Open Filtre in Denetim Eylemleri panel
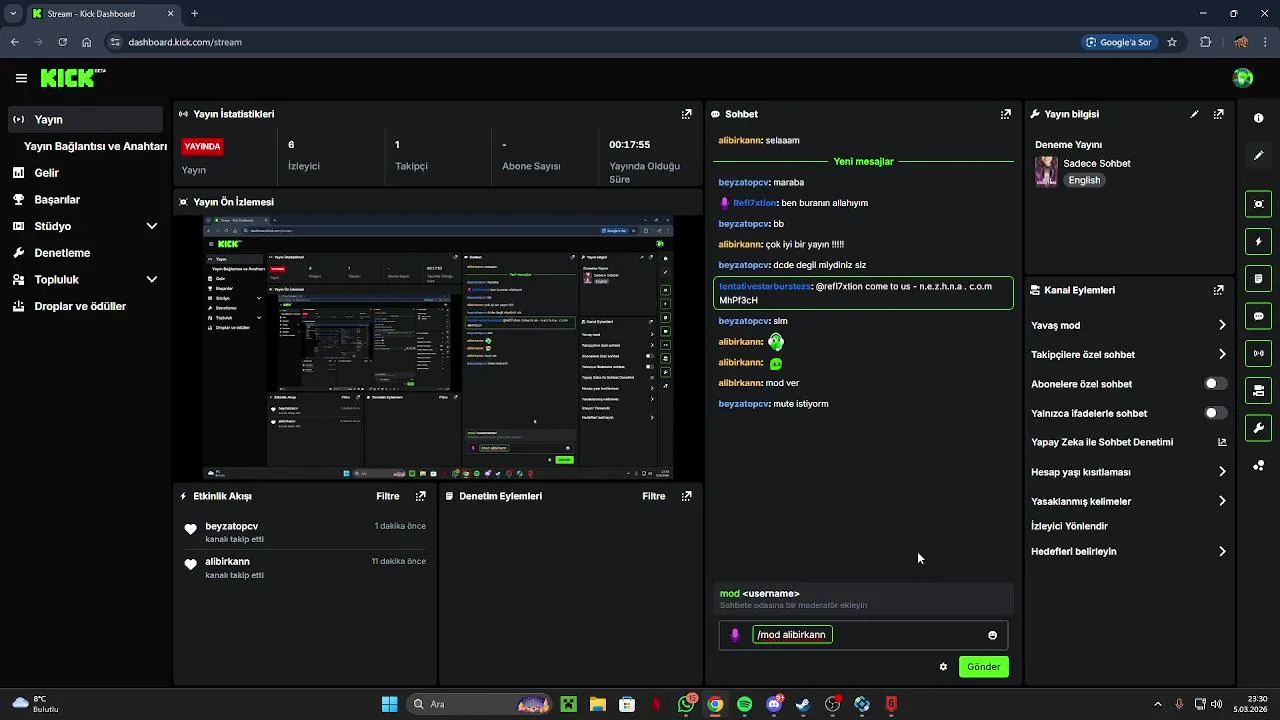 click(x=654, y=496)
